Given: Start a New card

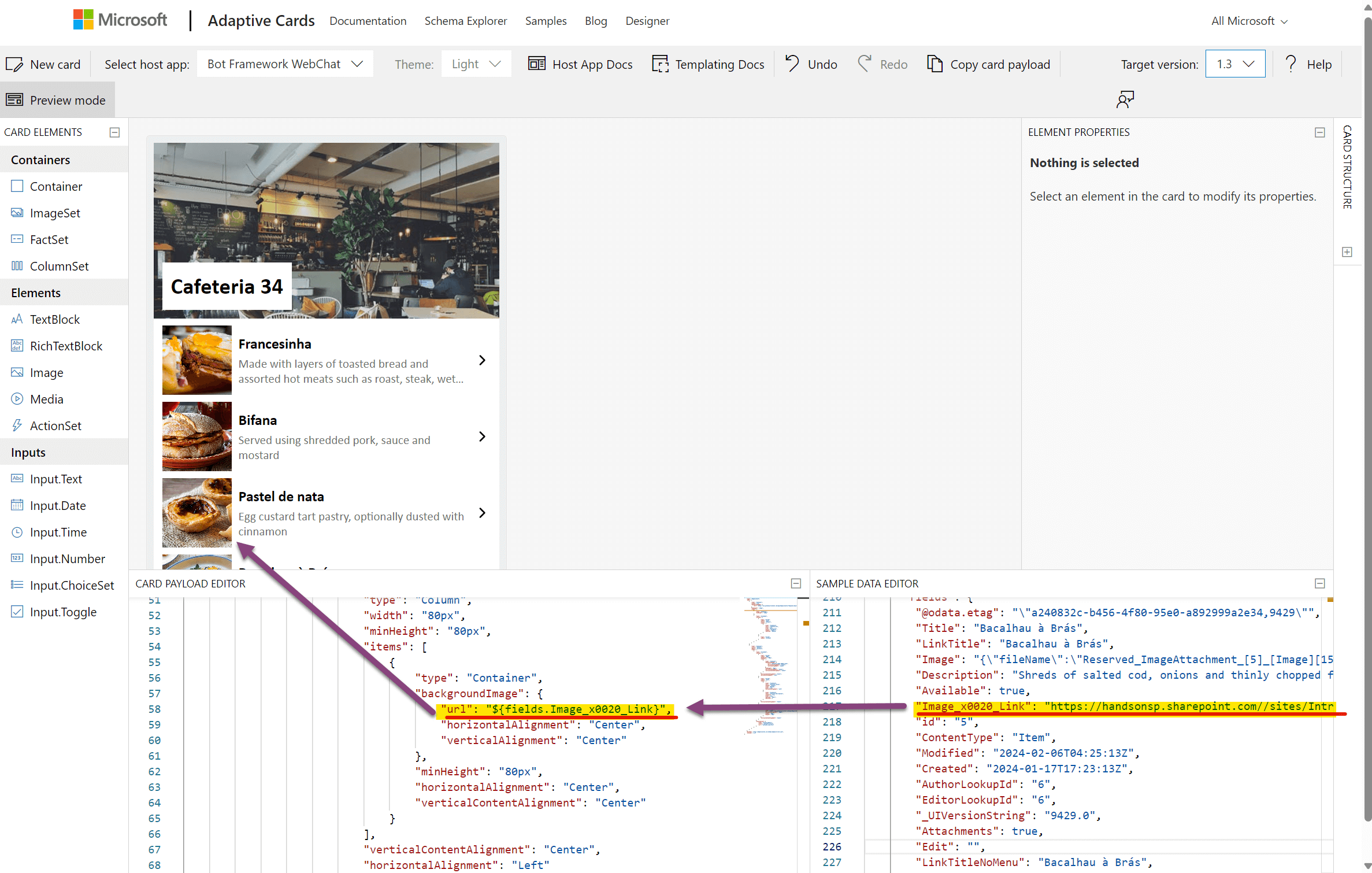Looking at the screenshot, I should point(45,64).
